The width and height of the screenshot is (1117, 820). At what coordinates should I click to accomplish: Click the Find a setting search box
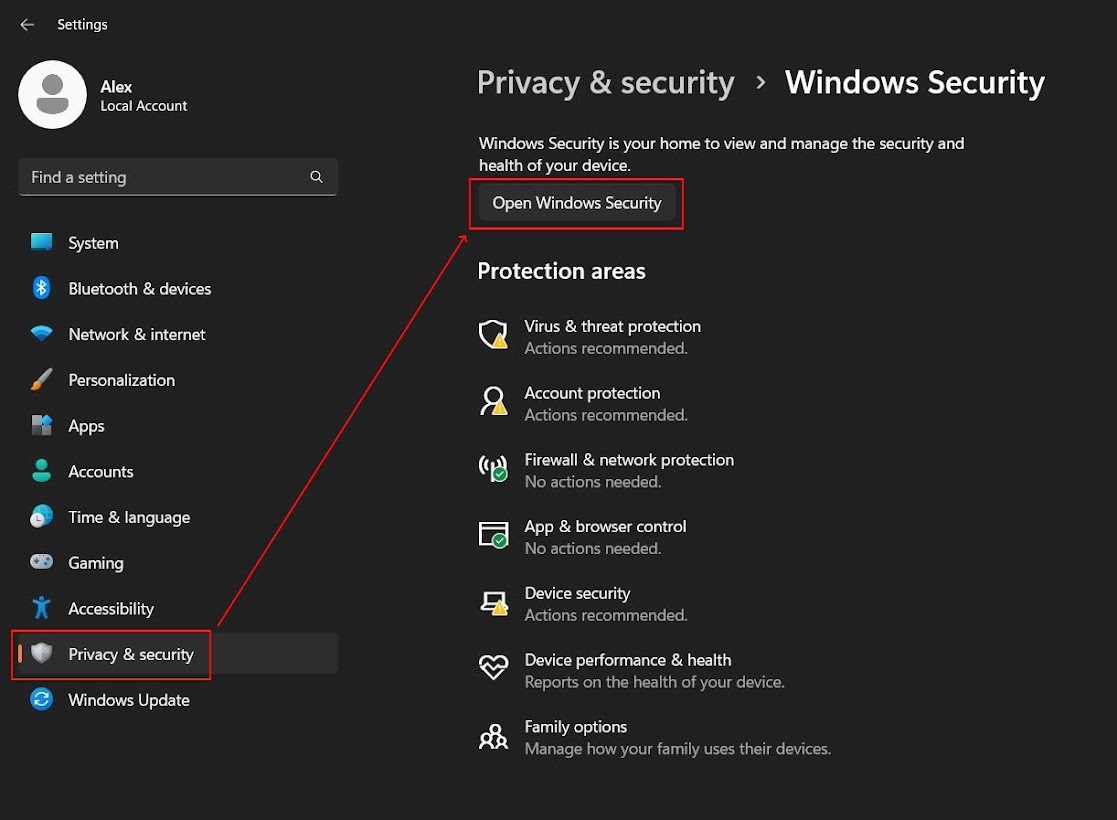click(165, 177)
